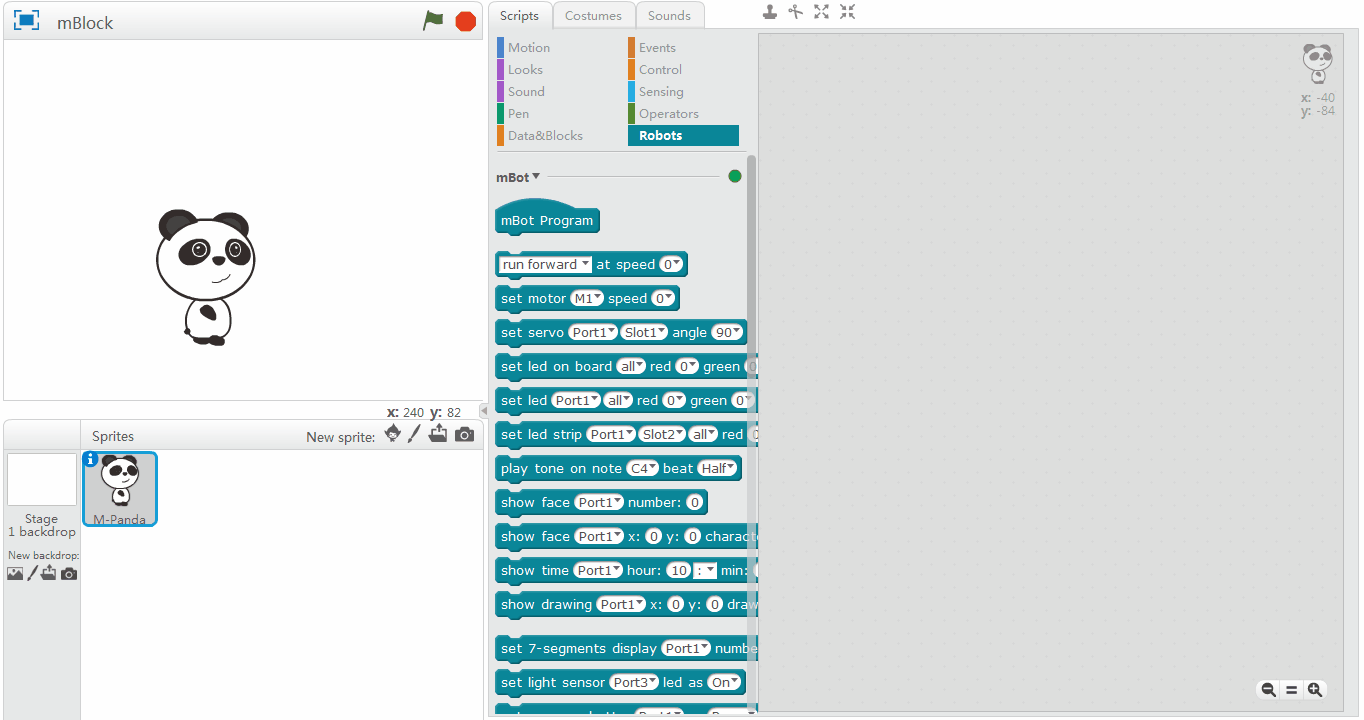
Task: Click the panda sprite on the stage
Action: pyautogui.click(x=204, y=277)
